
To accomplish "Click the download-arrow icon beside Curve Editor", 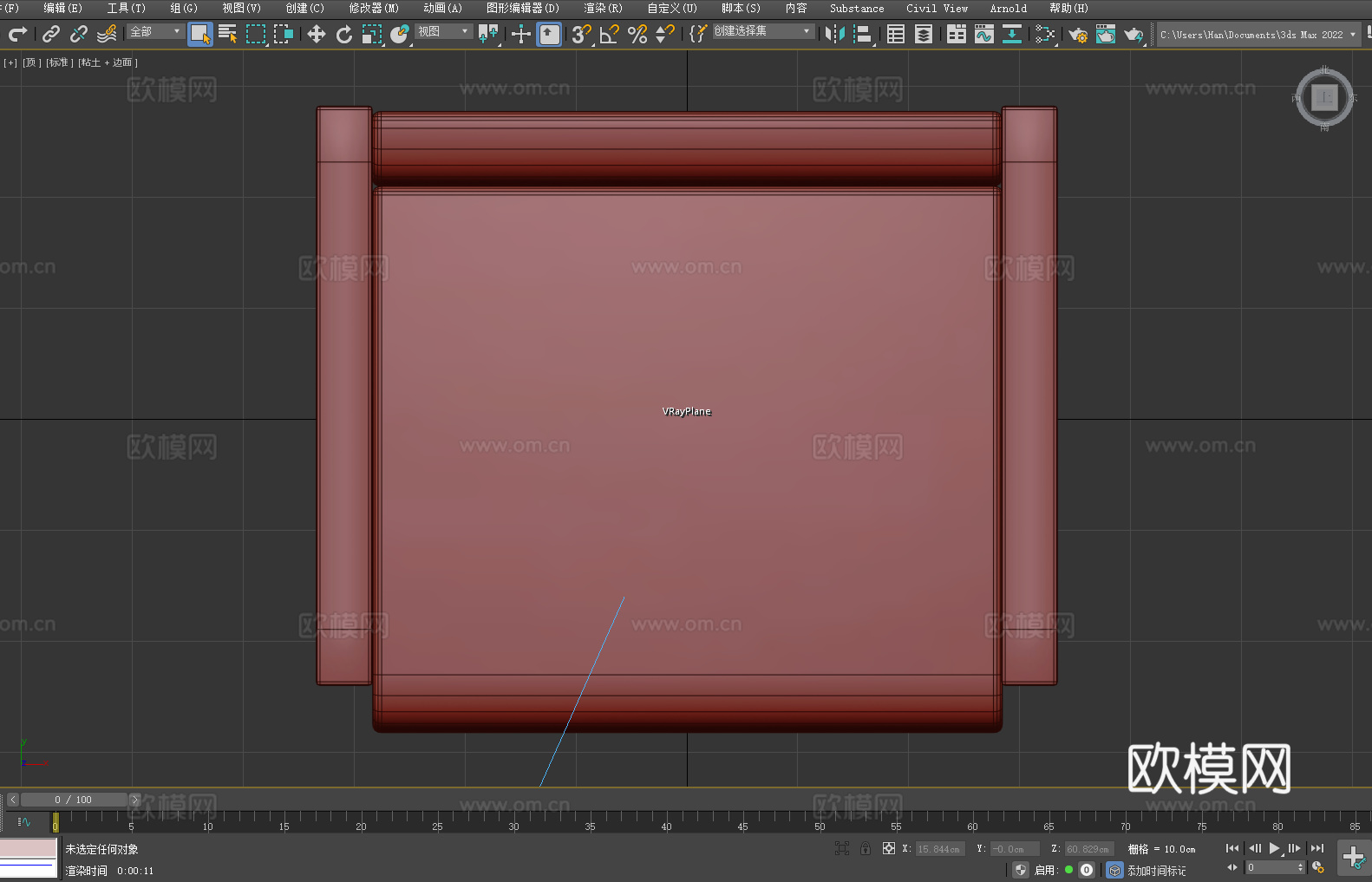I will point(1012,35).
